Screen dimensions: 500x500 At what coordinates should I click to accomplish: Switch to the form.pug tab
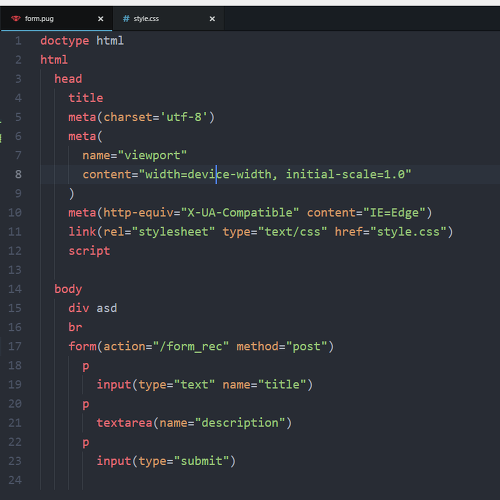pyautogui.click(x=57, y=19)
